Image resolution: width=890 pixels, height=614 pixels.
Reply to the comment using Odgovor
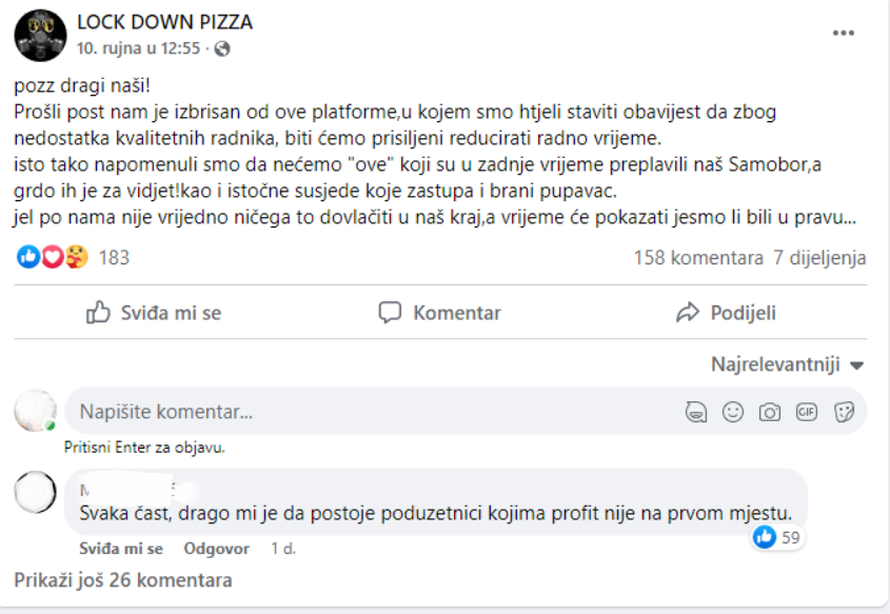(216, 548)
